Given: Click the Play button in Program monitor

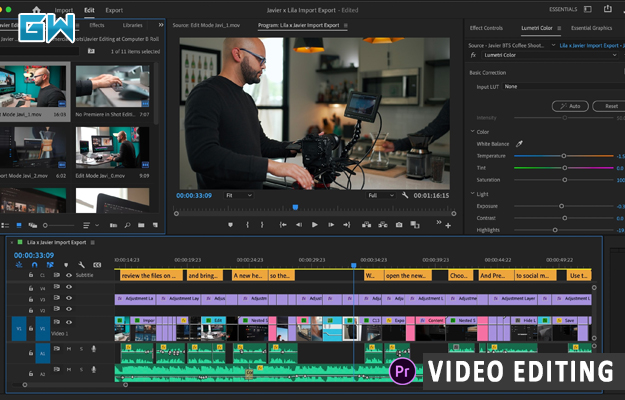Looking at the screenshot, I should pos(314,225).
